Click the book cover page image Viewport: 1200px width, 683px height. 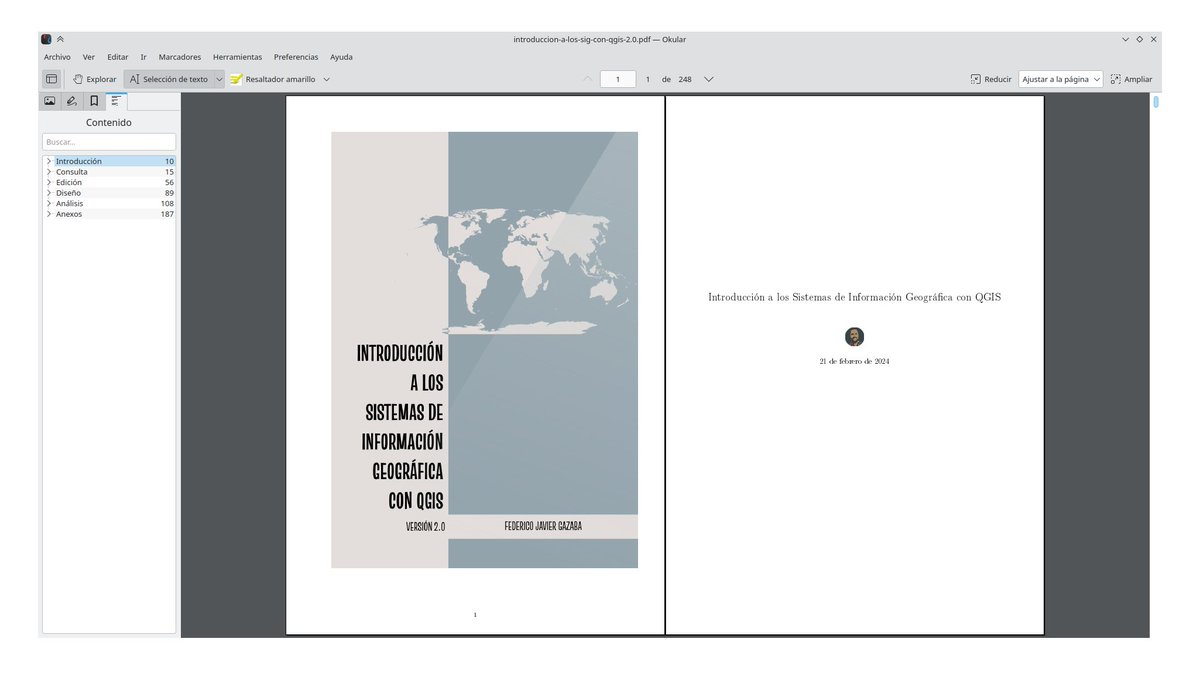pyautogui.click(x=485, y=350)
